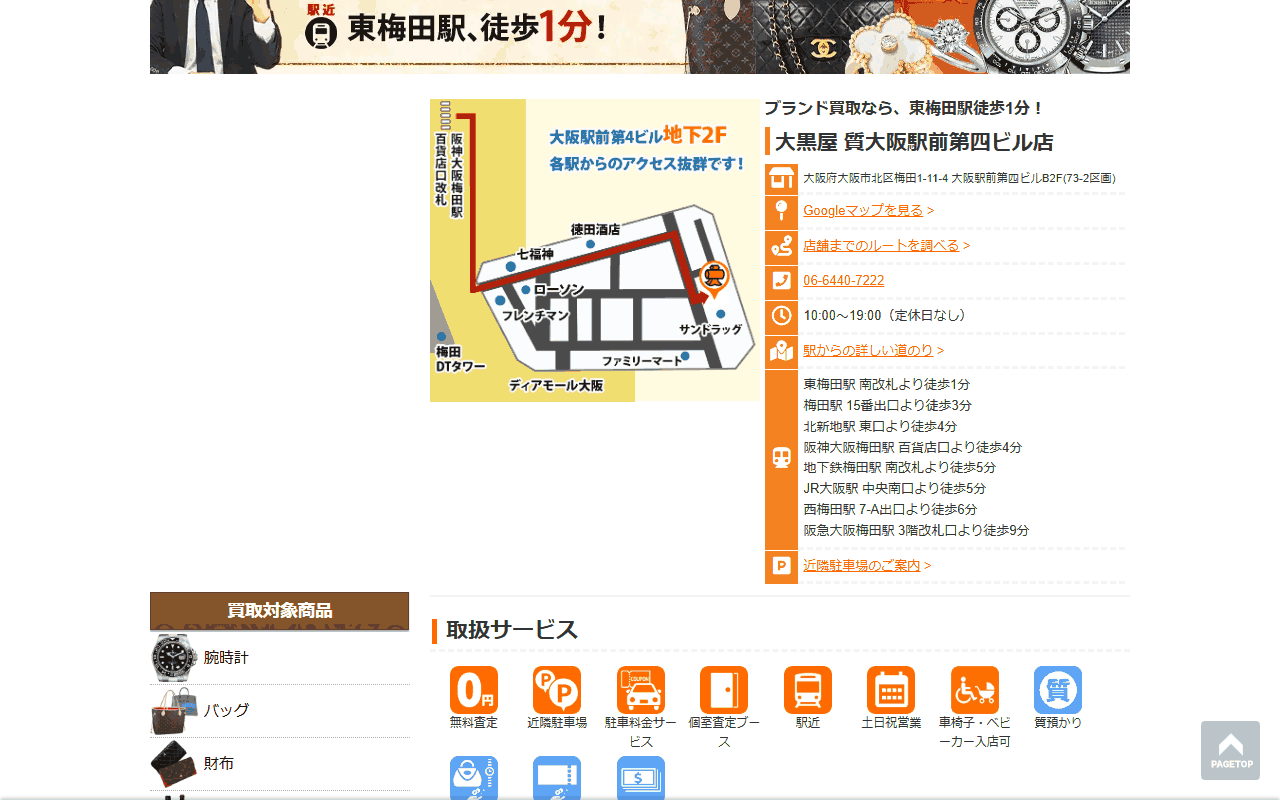The height and width of the screenshot is (800, 1280).
Task: Click the orange map pin icon
Action: coord(781,212)
